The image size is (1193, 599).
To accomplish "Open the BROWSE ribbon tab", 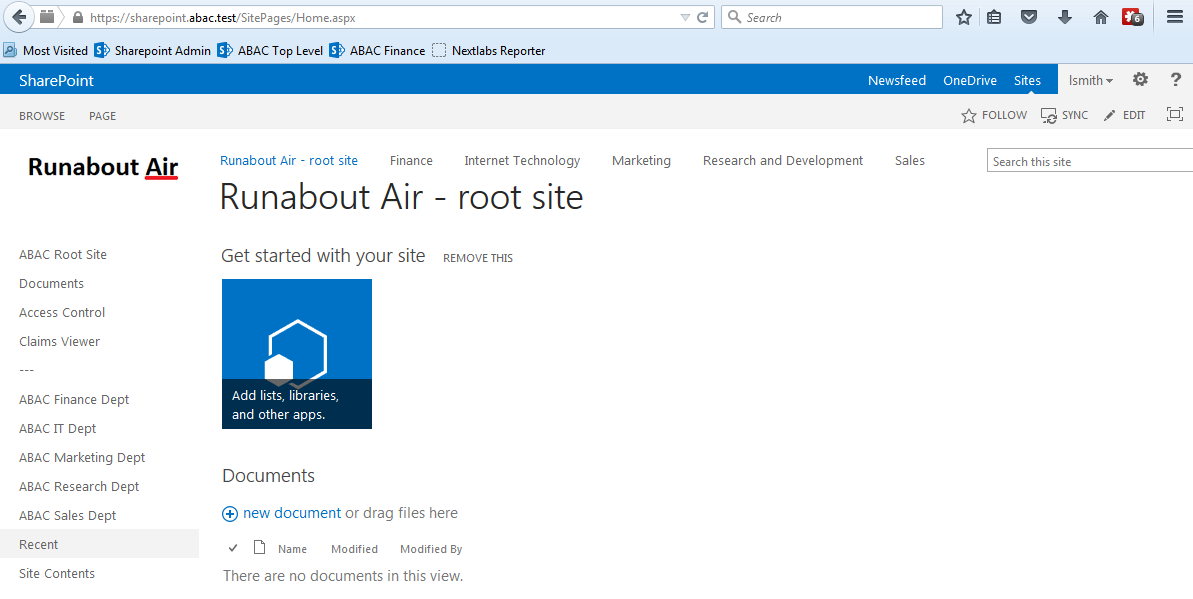I will [42, 116].
